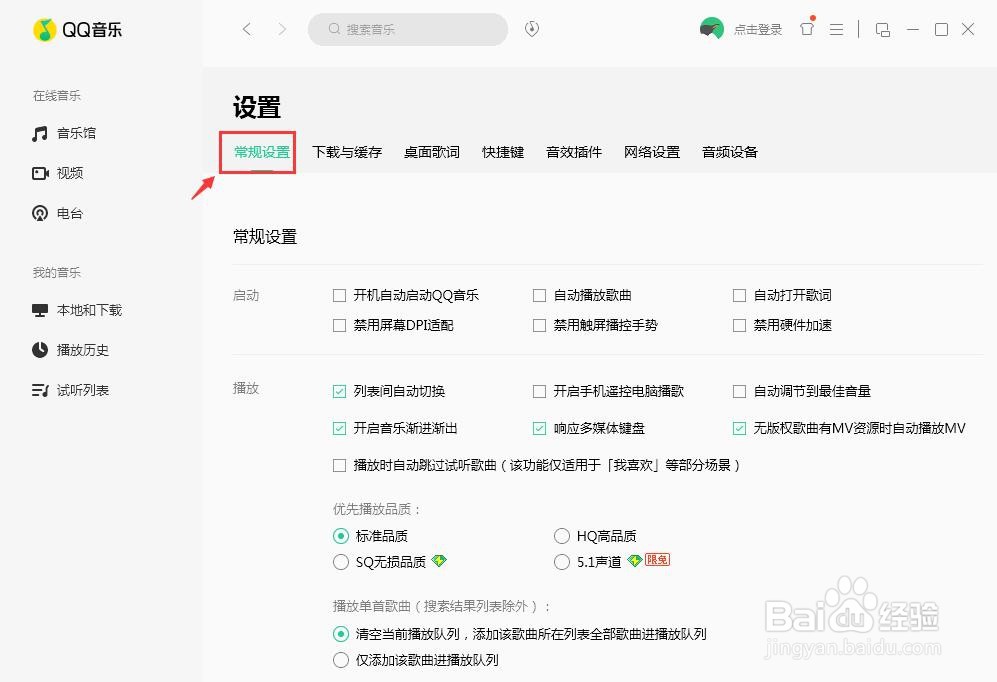Click the 搜索音乐 search input field
This screenshot has width=997, height=682.
408,29
